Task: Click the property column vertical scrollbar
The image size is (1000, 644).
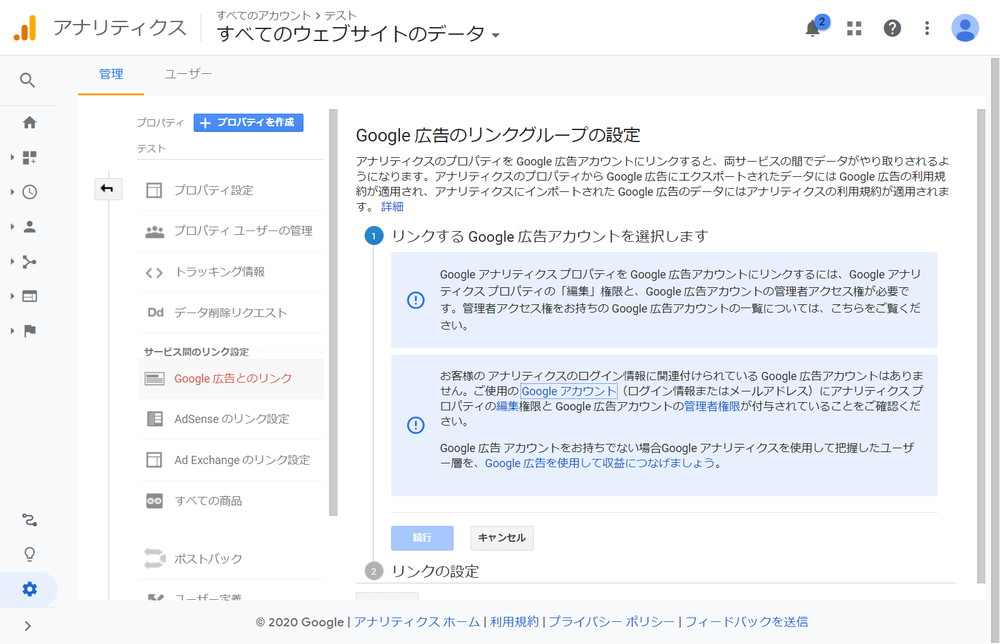Action: (x=333, y=312)
